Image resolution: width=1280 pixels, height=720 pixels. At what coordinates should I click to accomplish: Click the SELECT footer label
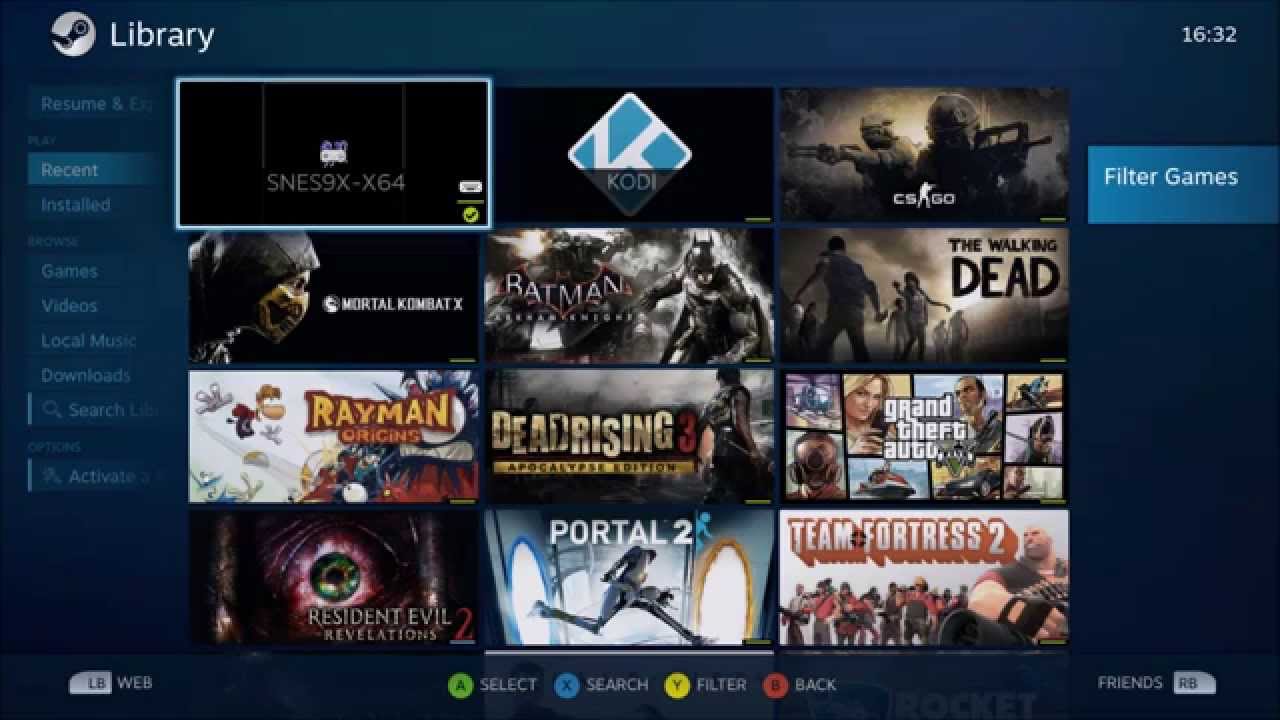508,685
